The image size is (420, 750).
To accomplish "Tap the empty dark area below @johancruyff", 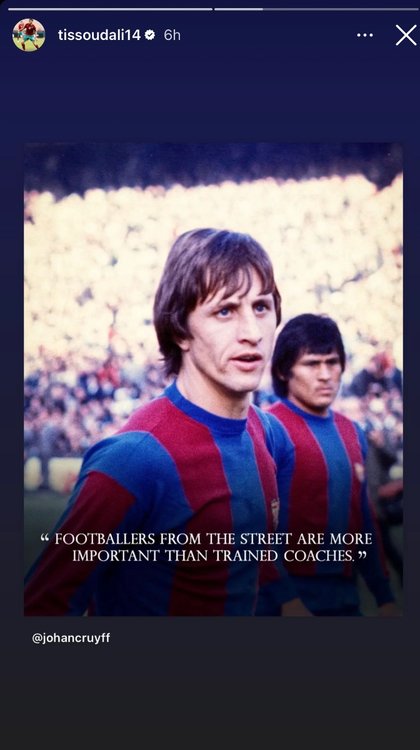I will coord(210,698).
